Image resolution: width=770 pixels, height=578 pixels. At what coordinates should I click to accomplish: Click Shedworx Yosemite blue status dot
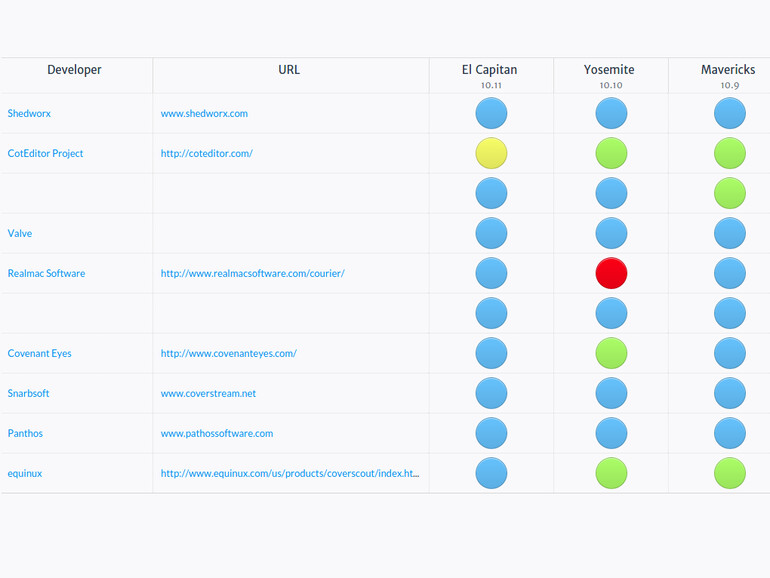[611, 113]
